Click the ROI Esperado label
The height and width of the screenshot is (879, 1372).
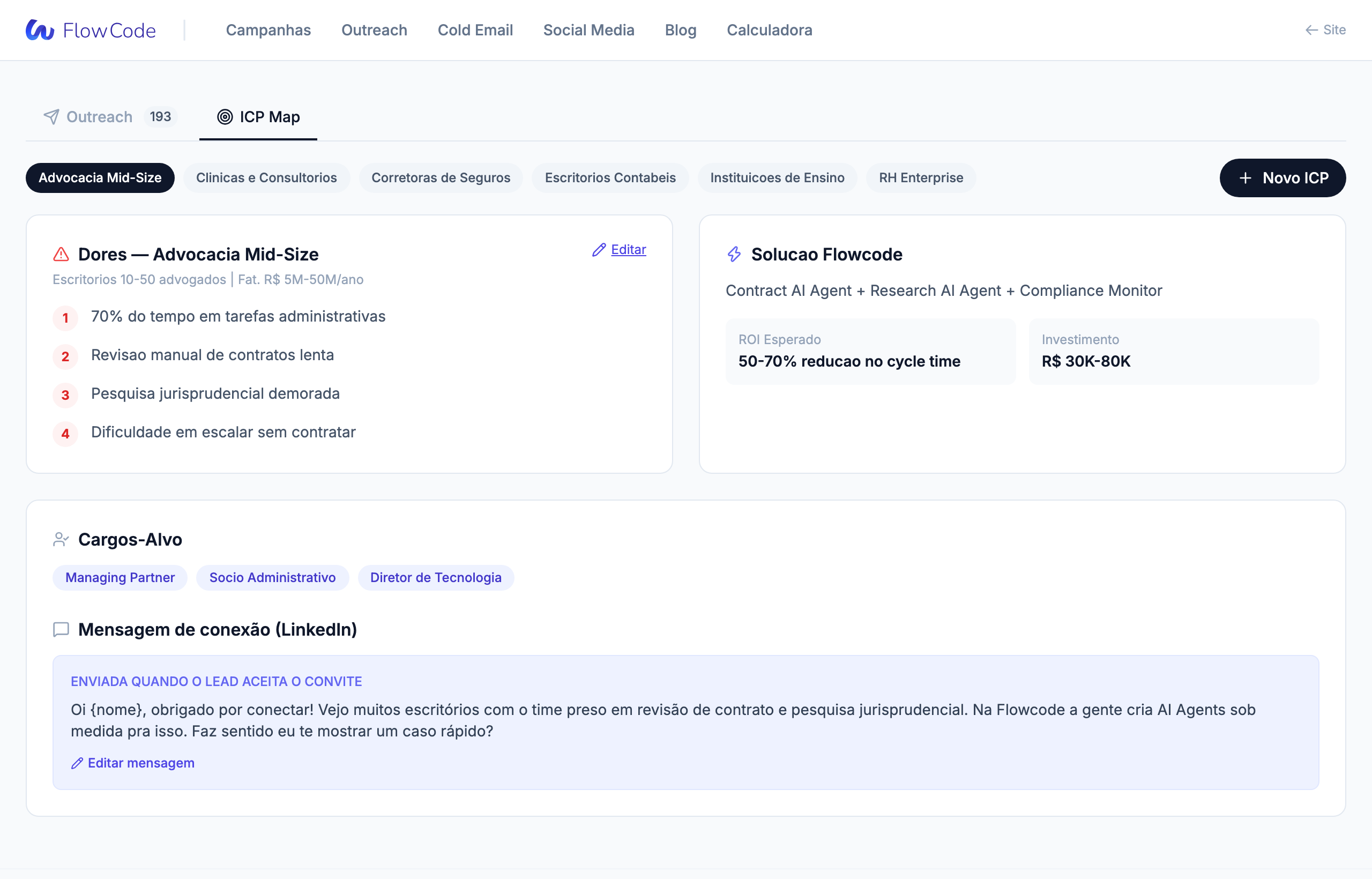(x=780, y=340)
